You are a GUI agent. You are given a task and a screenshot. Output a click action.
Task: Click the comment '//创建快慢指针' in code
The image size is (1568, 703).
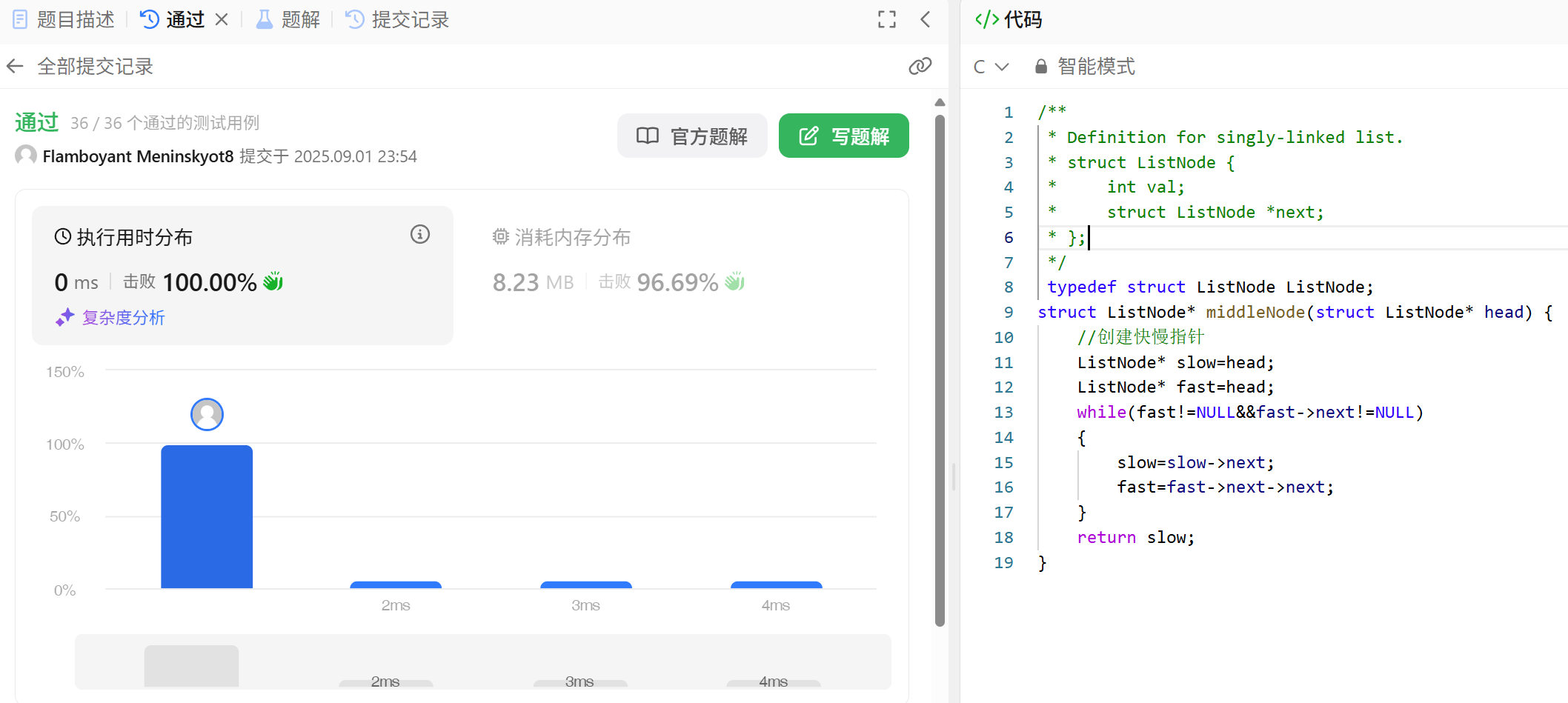click(1141, 337)
